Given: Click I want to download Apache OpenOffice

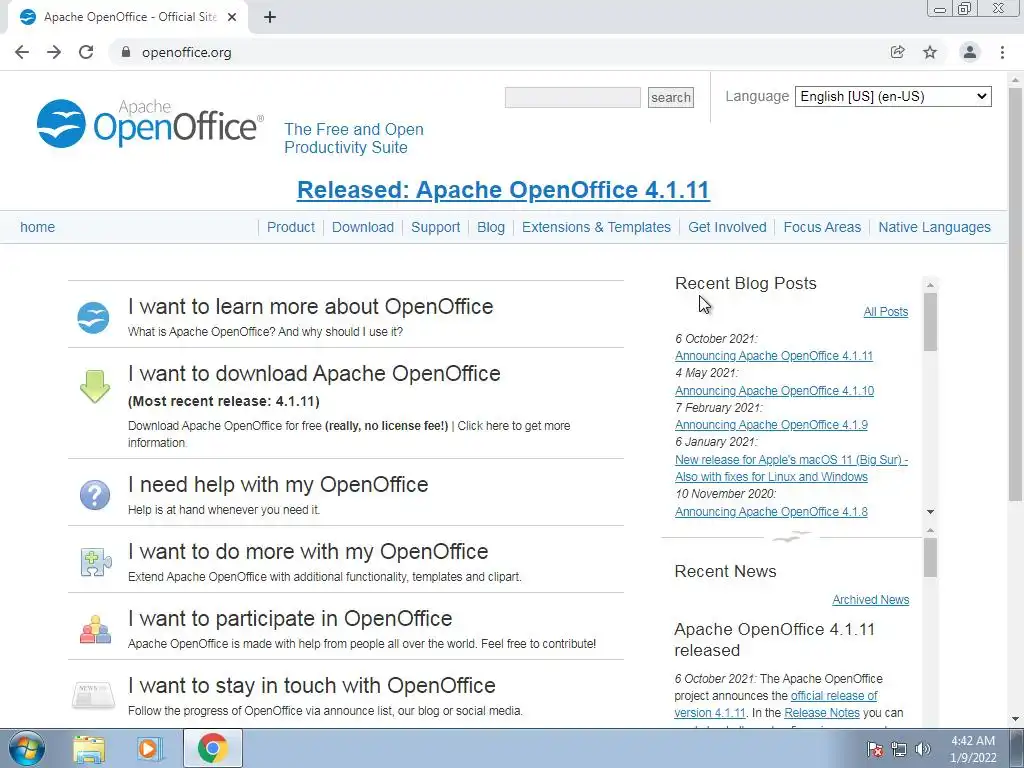Looking at the screenshot, I should (314, 374).
